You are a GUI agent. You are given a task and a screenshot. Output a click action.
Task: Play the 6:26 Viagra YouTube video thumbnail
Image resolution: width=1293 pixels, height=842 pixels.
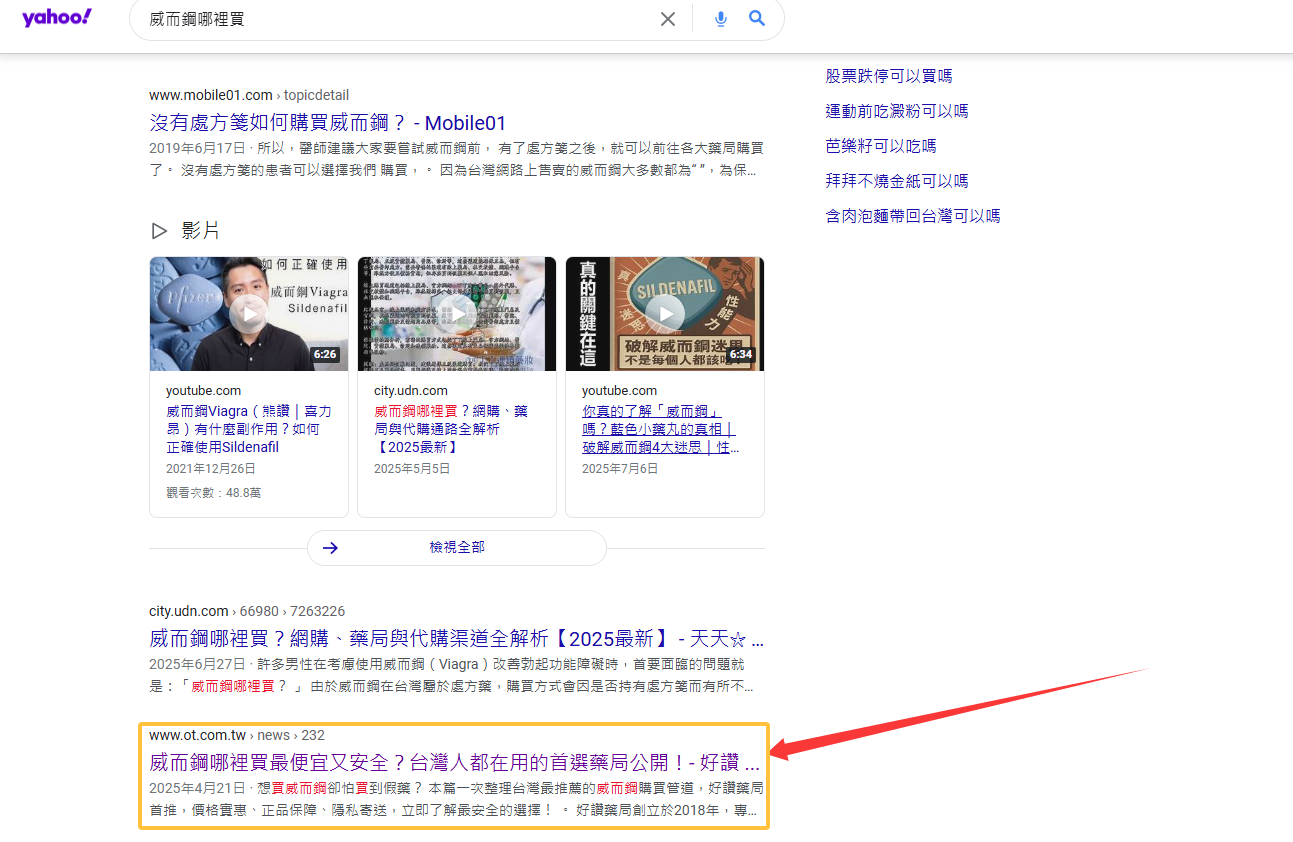click(x=249, y=314)
